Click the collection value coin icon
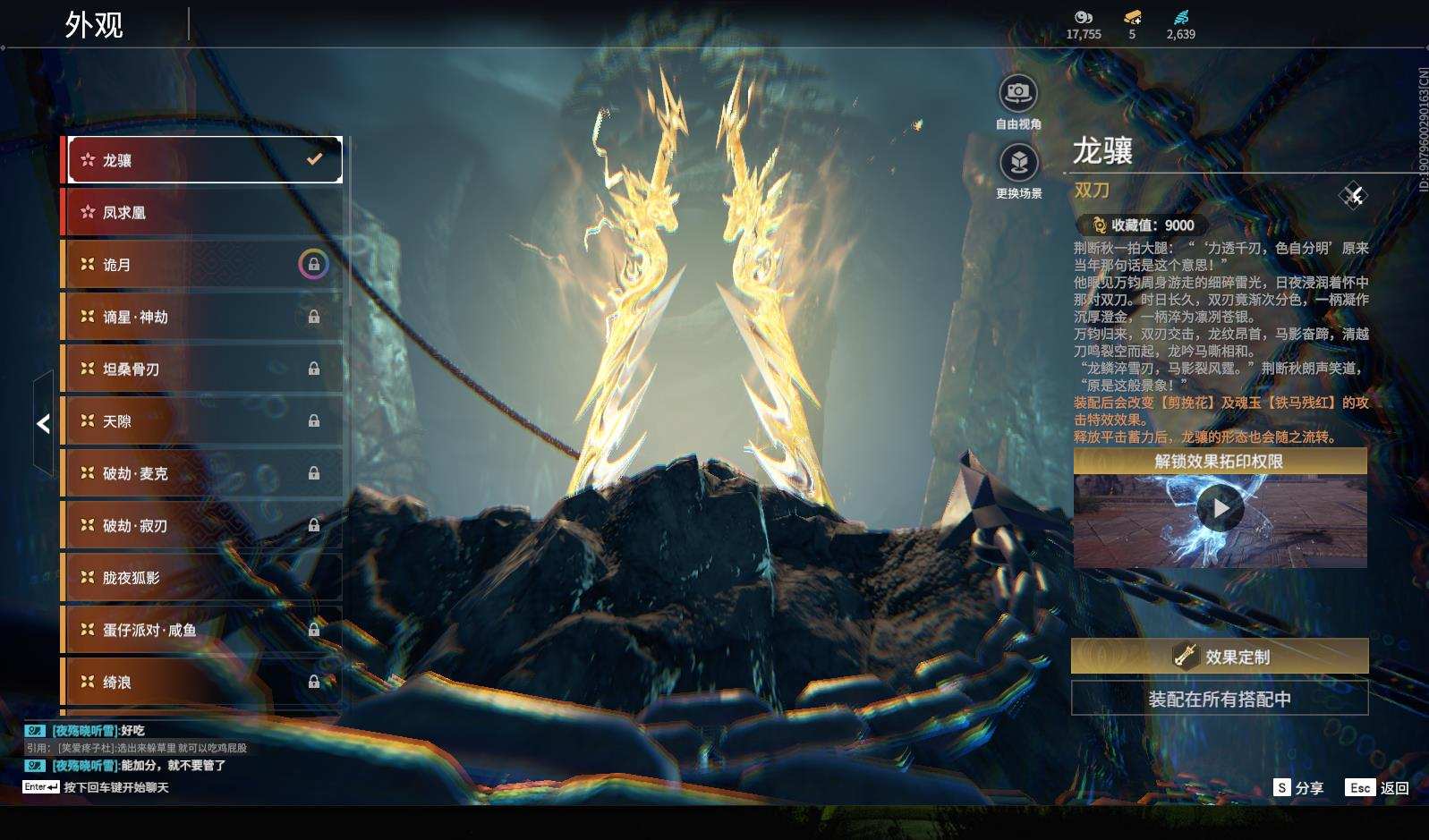1429x840 pixels. [1099, 225]
